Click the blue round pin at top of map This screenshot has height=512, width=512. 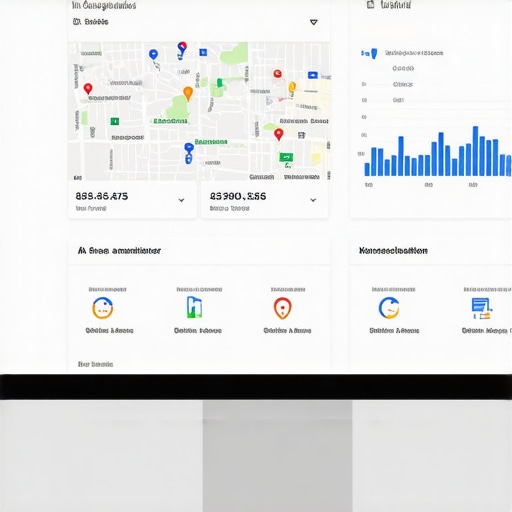pos(153,54)
